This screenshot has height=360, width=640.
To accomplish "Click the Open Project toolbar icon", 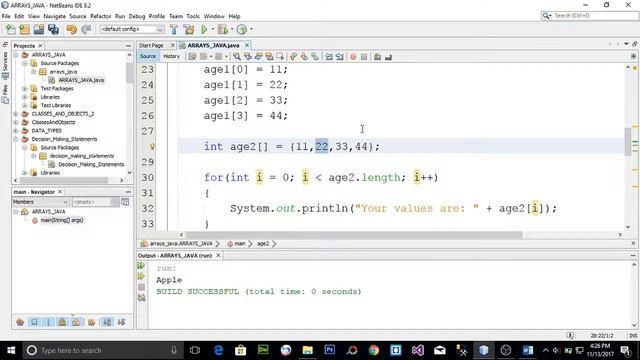I will [39, 29].
